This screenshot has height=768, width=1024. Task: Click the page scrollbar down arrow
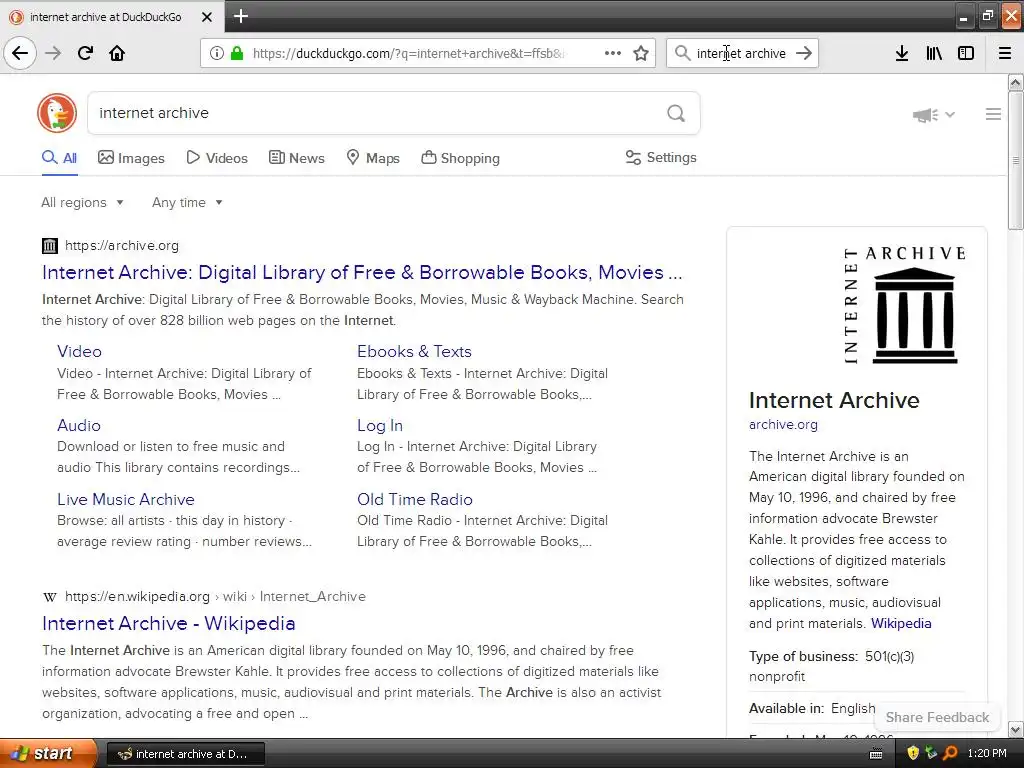[x=1015, y=729]
